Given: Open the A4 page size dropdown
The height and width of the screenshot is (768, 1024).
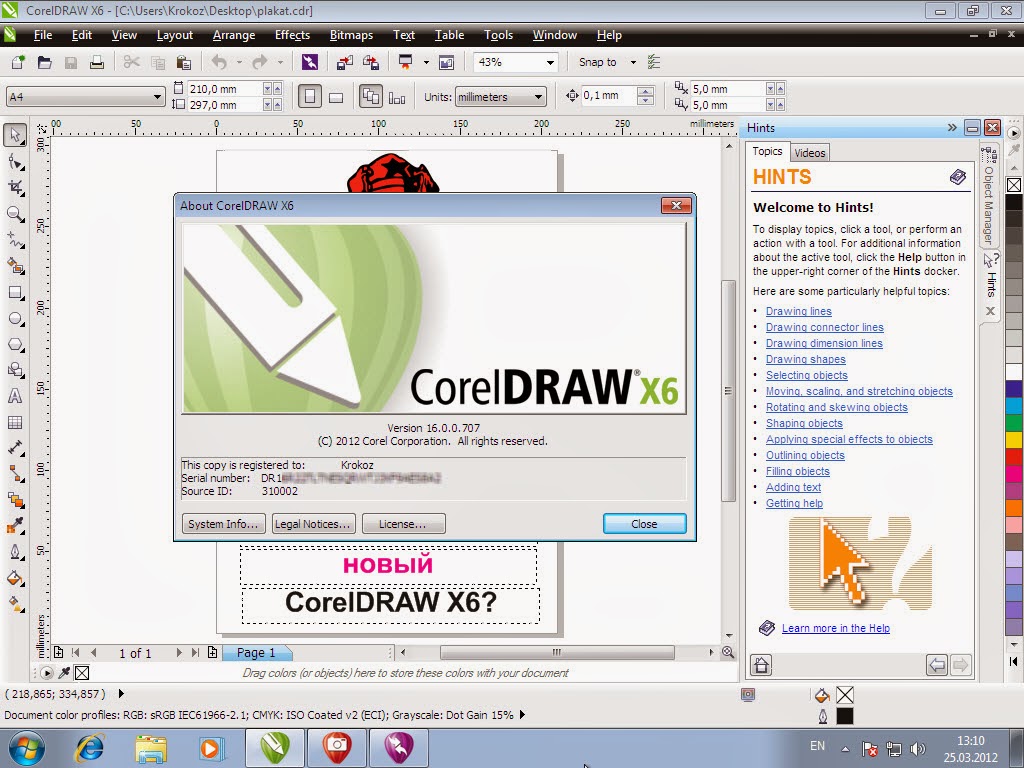Looking at the screenshot, I should pos(157,97).
